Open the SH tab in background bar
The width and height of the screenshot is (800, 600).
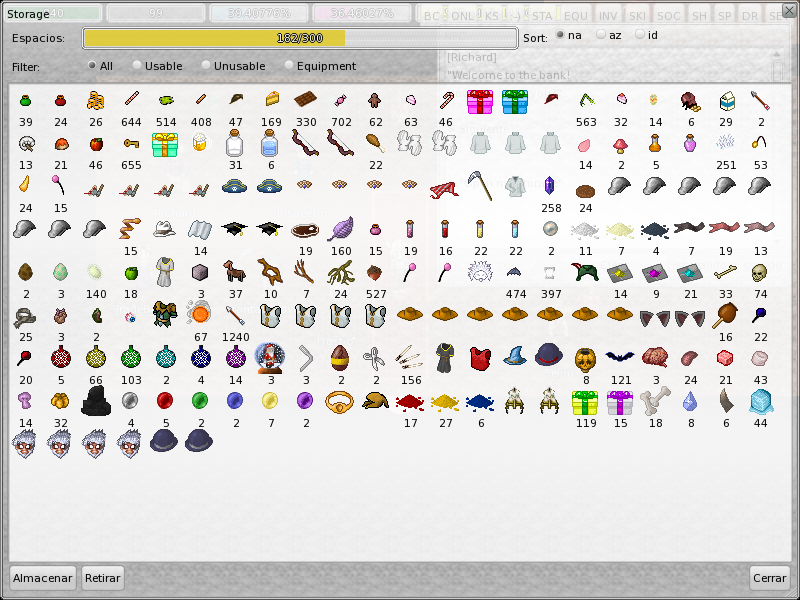(x=699, y=16)
